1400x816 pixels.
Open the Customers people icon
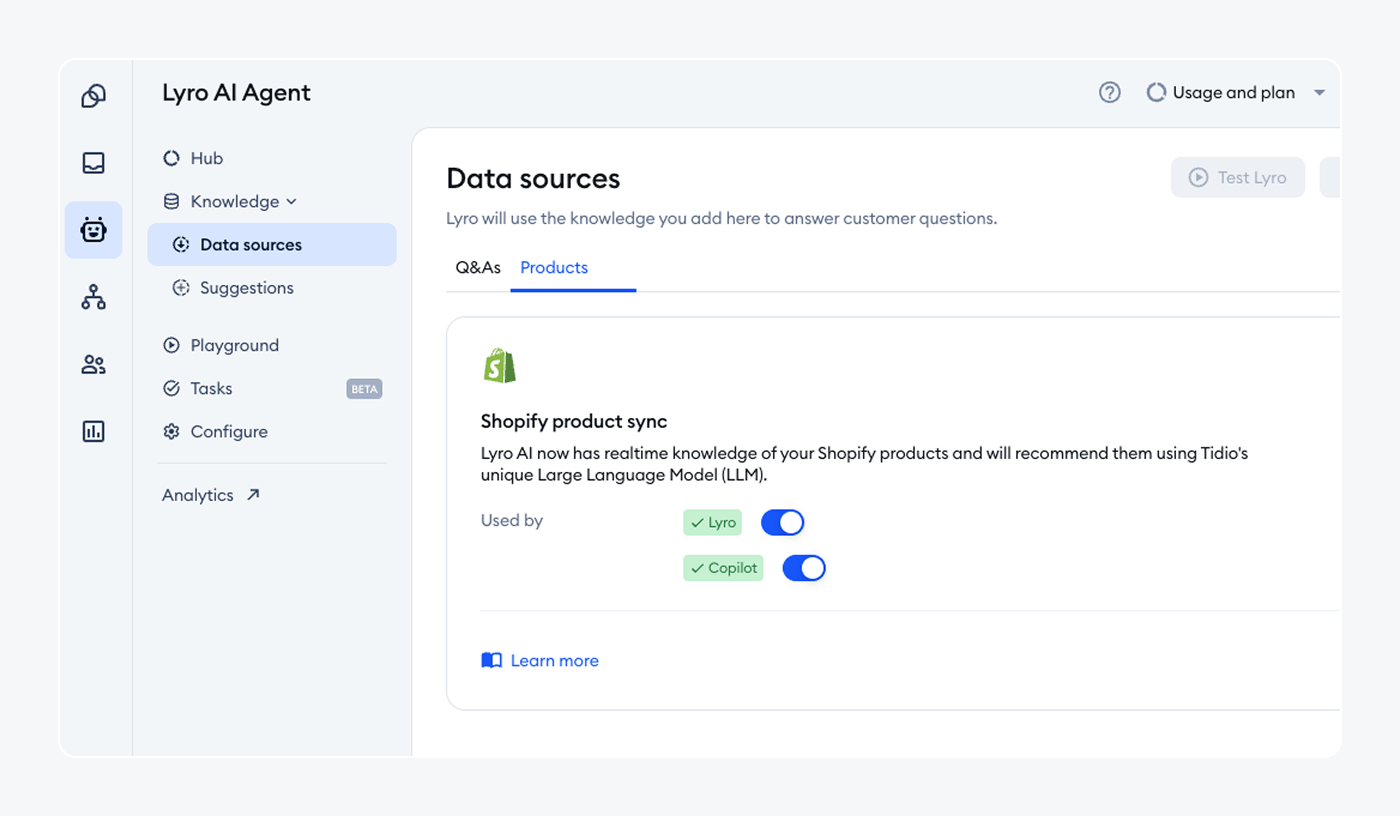(93, 364)
